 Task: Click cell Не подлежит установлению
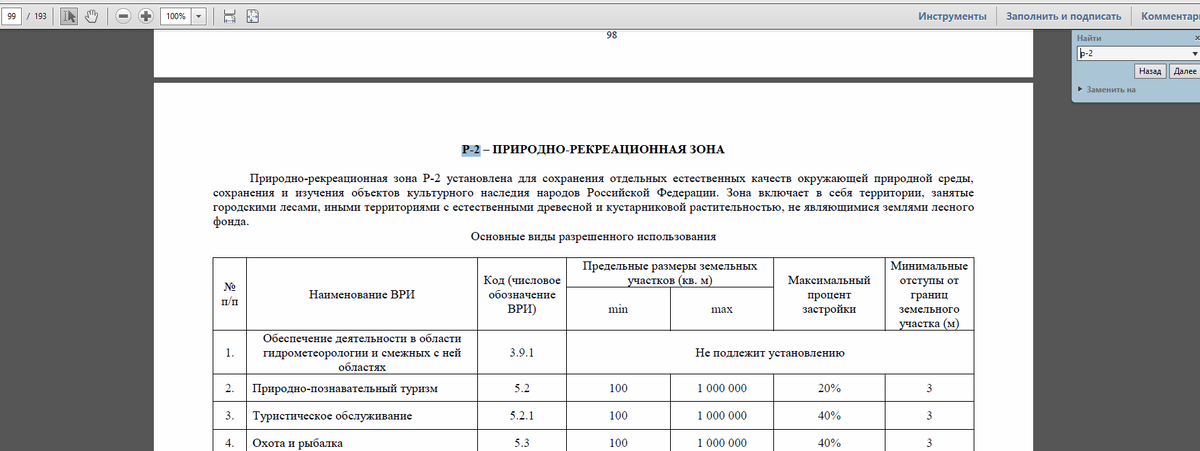click(770, 353)
